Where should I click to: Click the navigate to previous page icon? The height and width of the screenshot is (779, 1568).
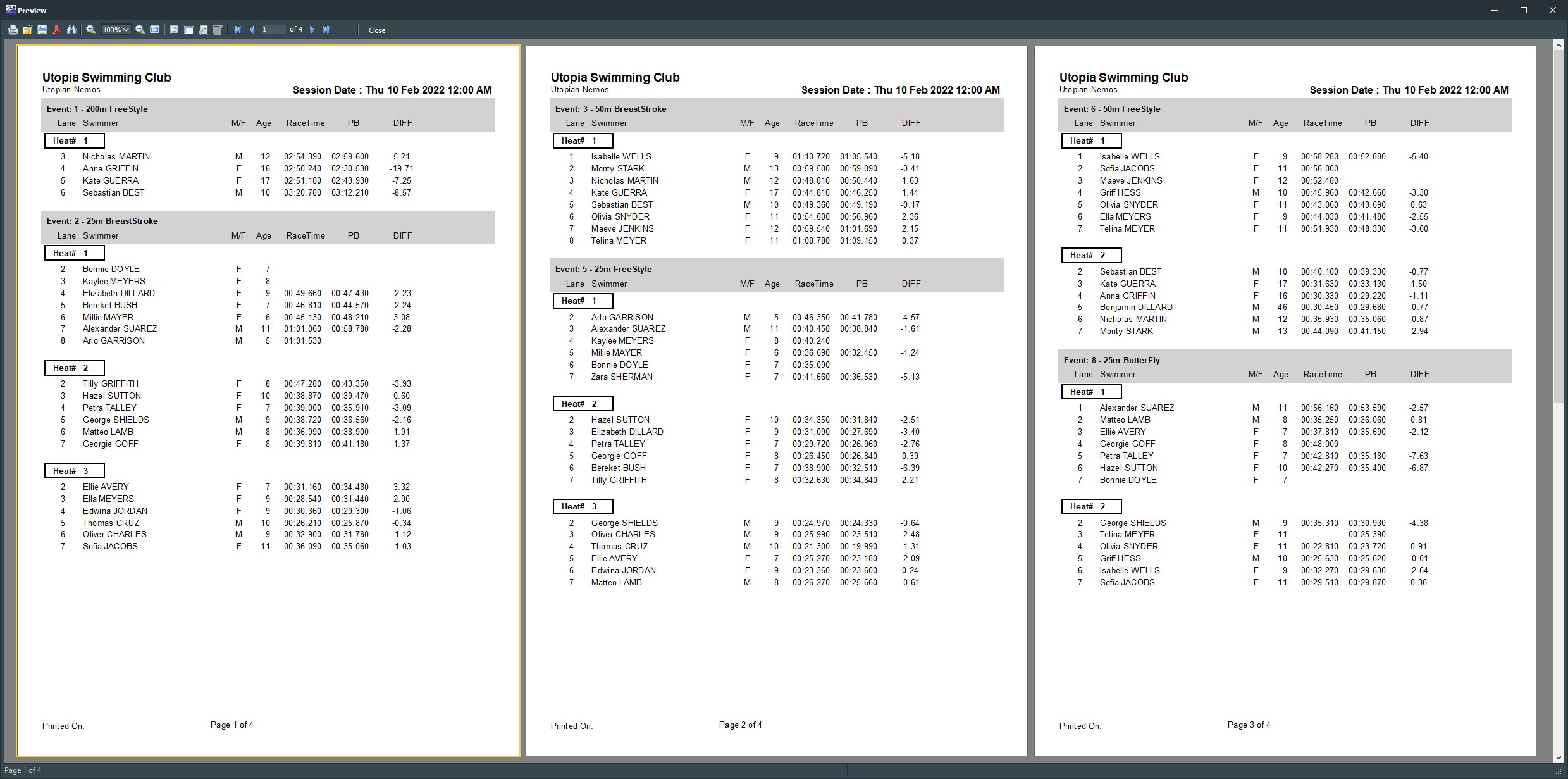click(250, 30)
